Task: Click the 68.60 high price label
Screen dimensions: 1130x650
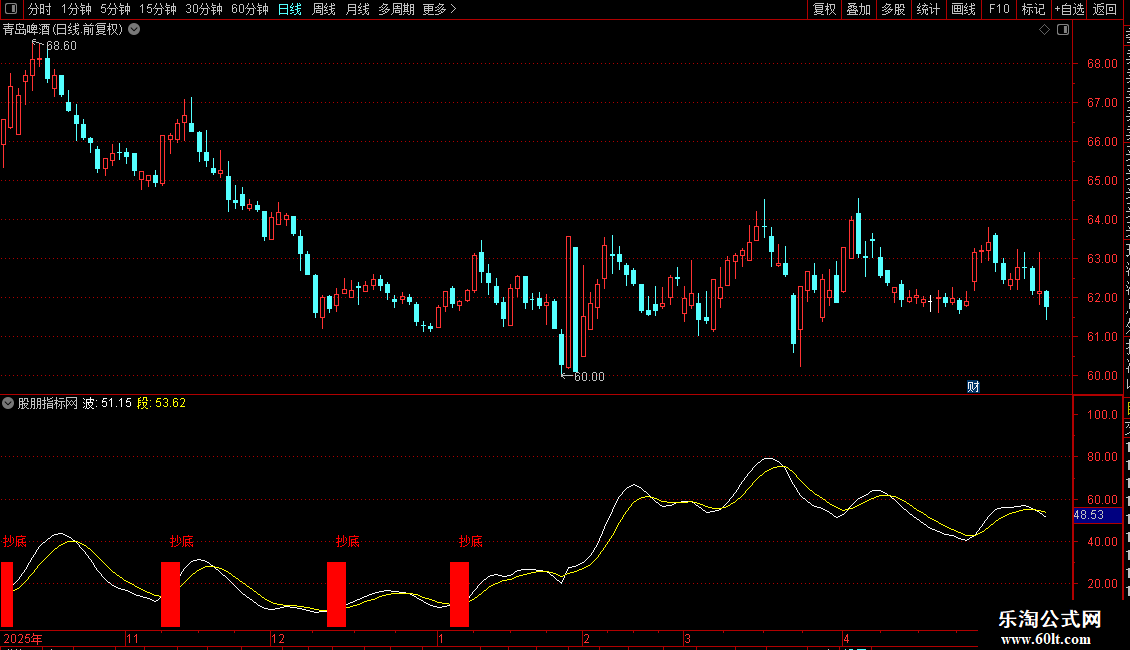Action: [61, 46]
